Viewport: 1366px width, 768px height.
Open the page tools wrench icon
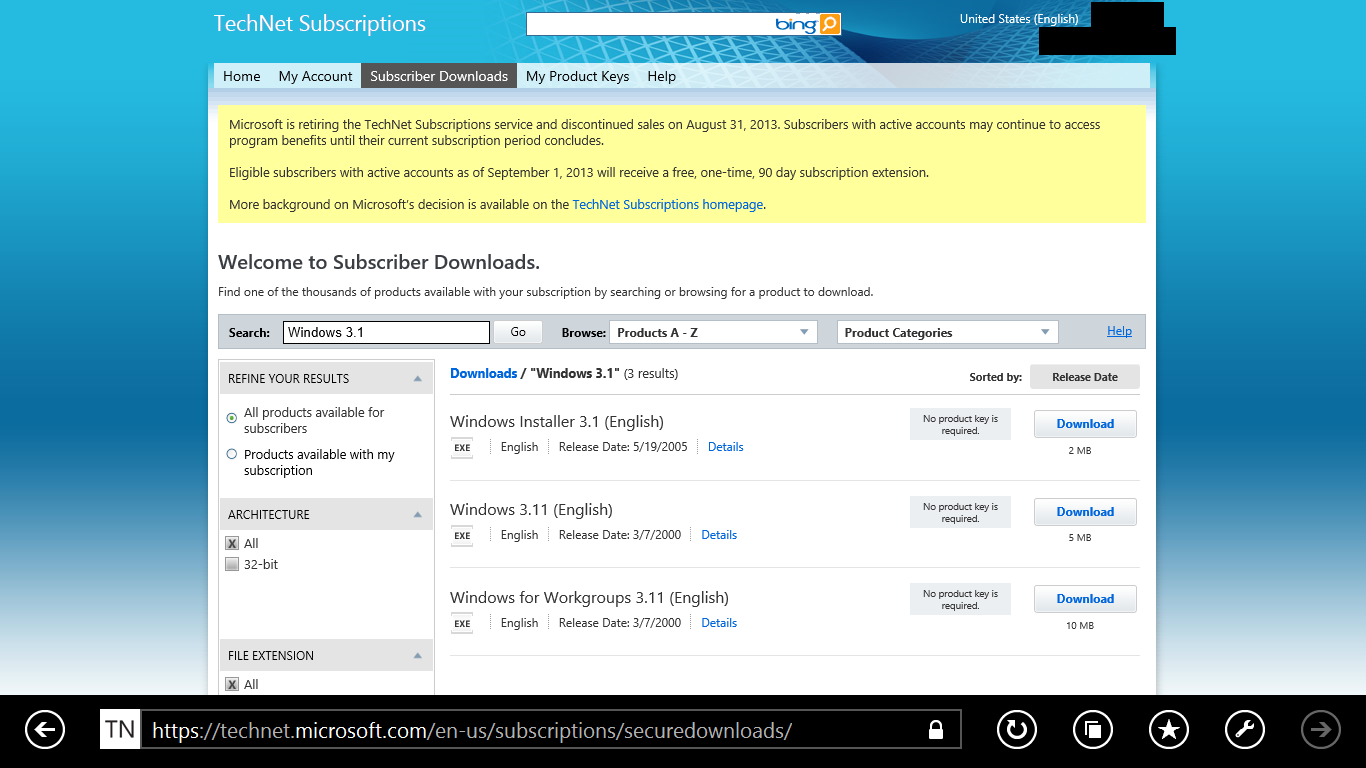[1245, 730]
